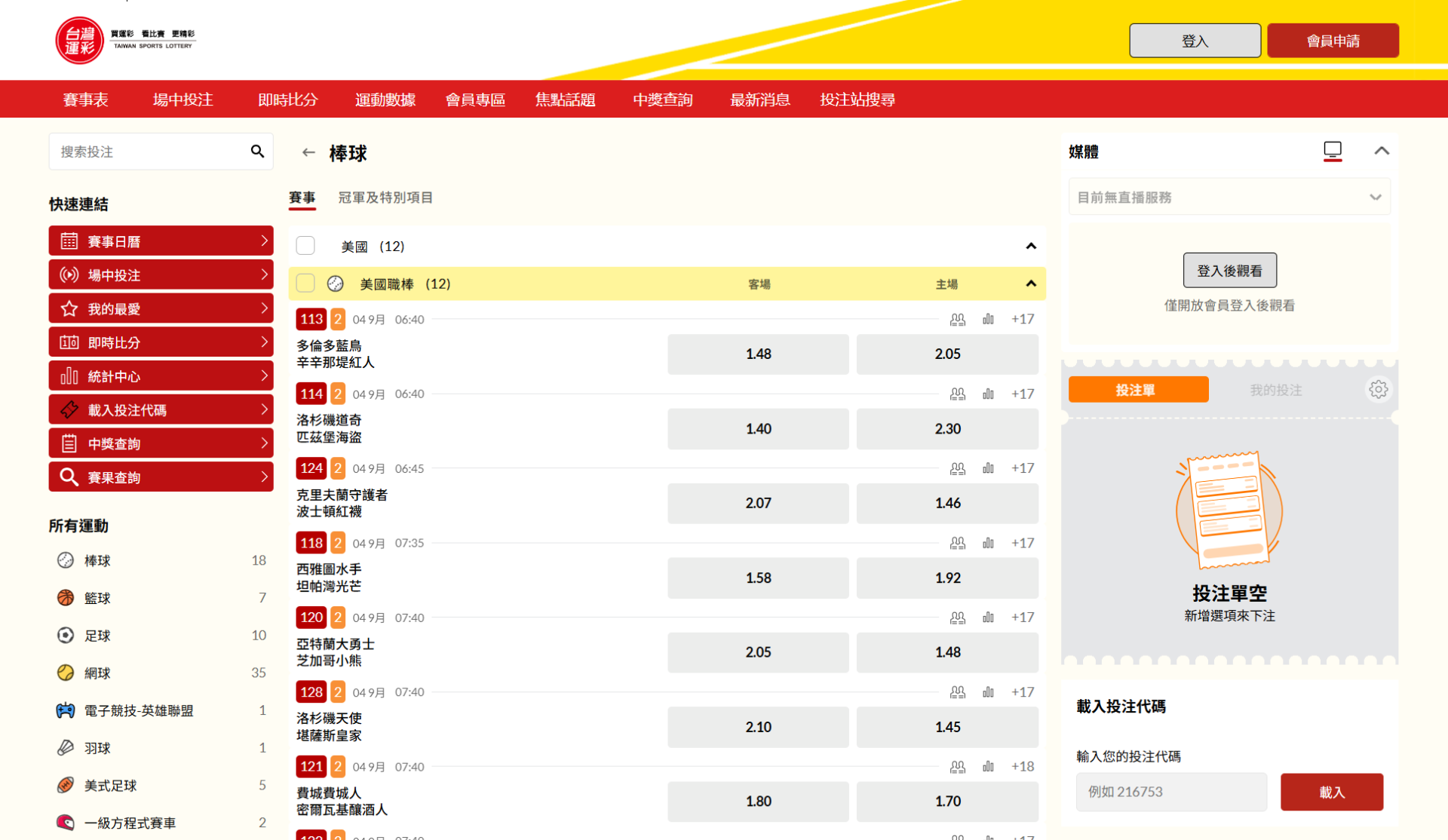Open statistics chart icon for match 118
The image size is (1448, 840).
coord(988,544)
